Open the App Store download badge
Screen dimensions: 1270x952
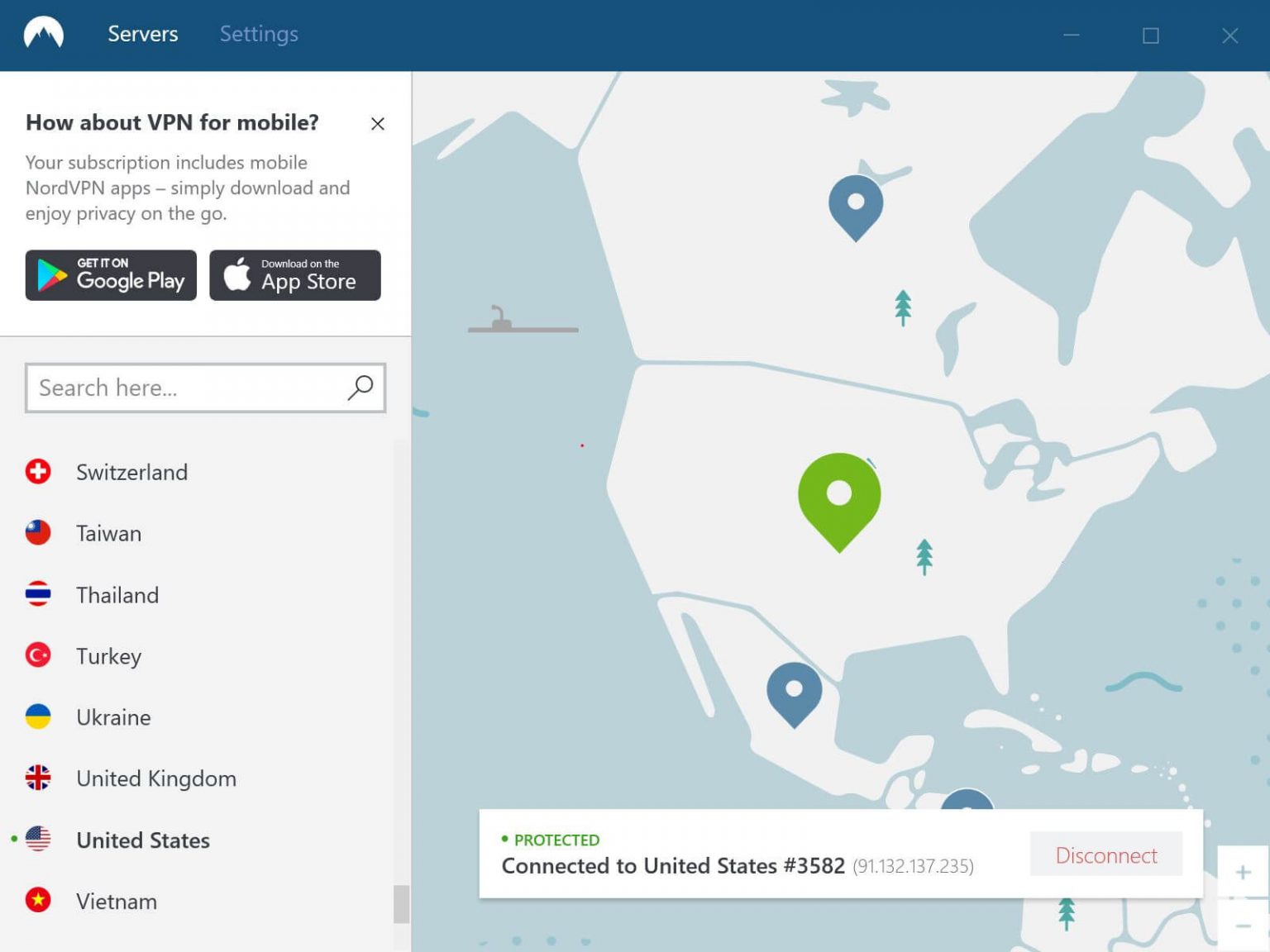[295, 275]
